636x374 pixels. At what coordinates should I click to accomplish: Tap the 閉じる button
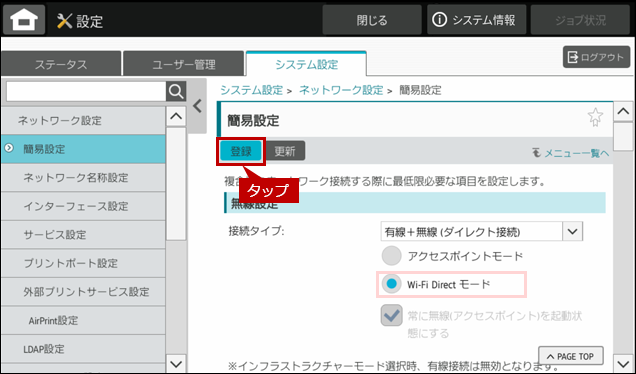pos(372,20)
